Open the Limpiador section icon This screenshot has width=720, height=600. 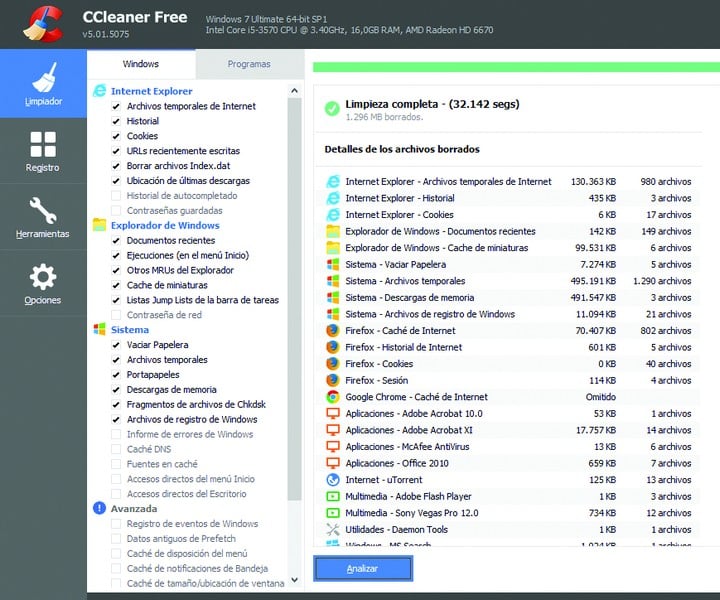(x=45, y=77)
